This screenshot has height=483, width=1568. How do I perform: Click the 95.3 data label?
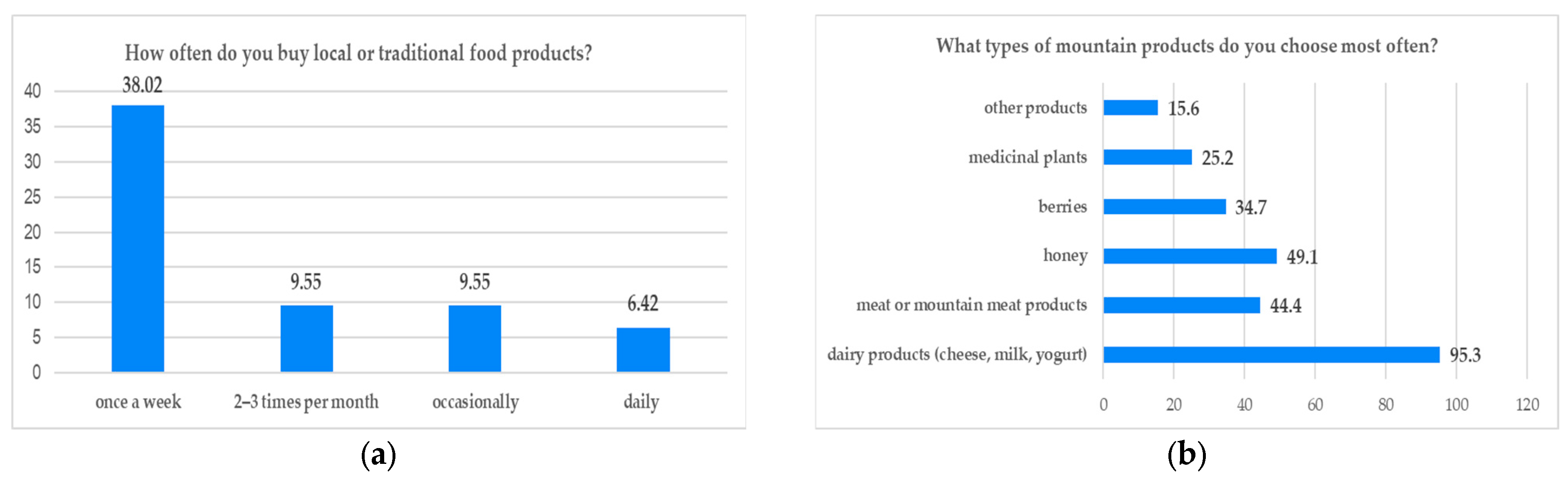(x=1464, y=355)
